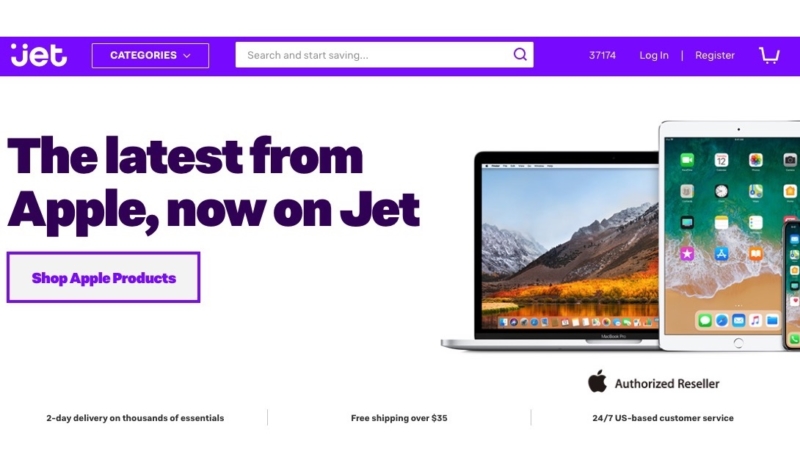Click the Jet logo in header
Viewport: 800px width, 457px height.
(39, 55)
